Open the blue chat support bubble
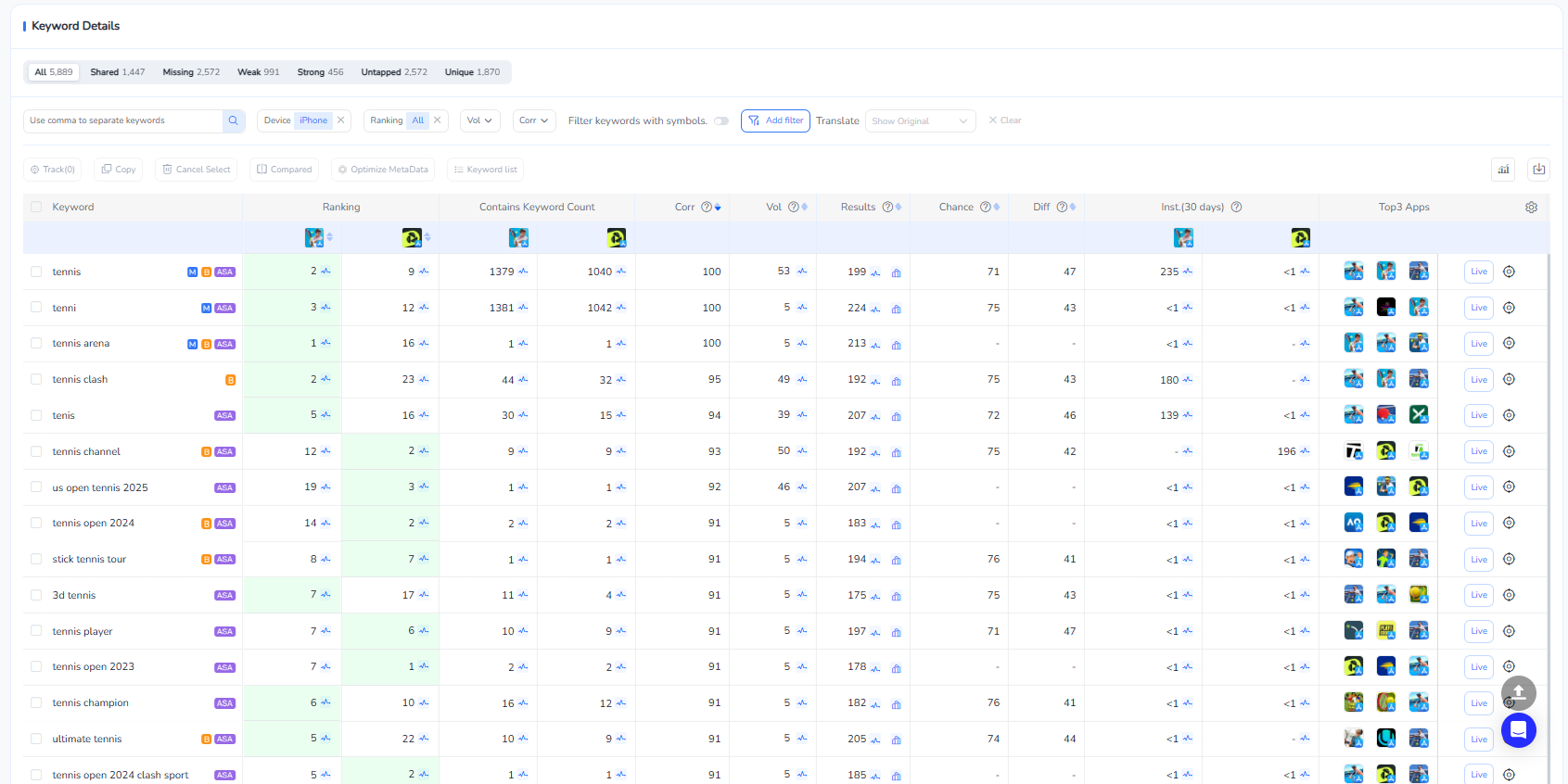The height and width of the screenshot is (784, 1568). click(x=1518, y=730)
